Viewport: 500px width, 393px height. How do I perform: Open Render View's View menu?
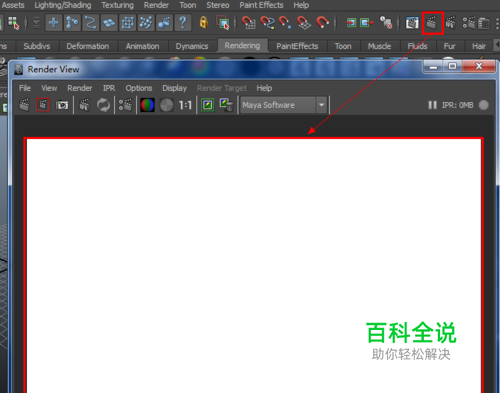49,88
